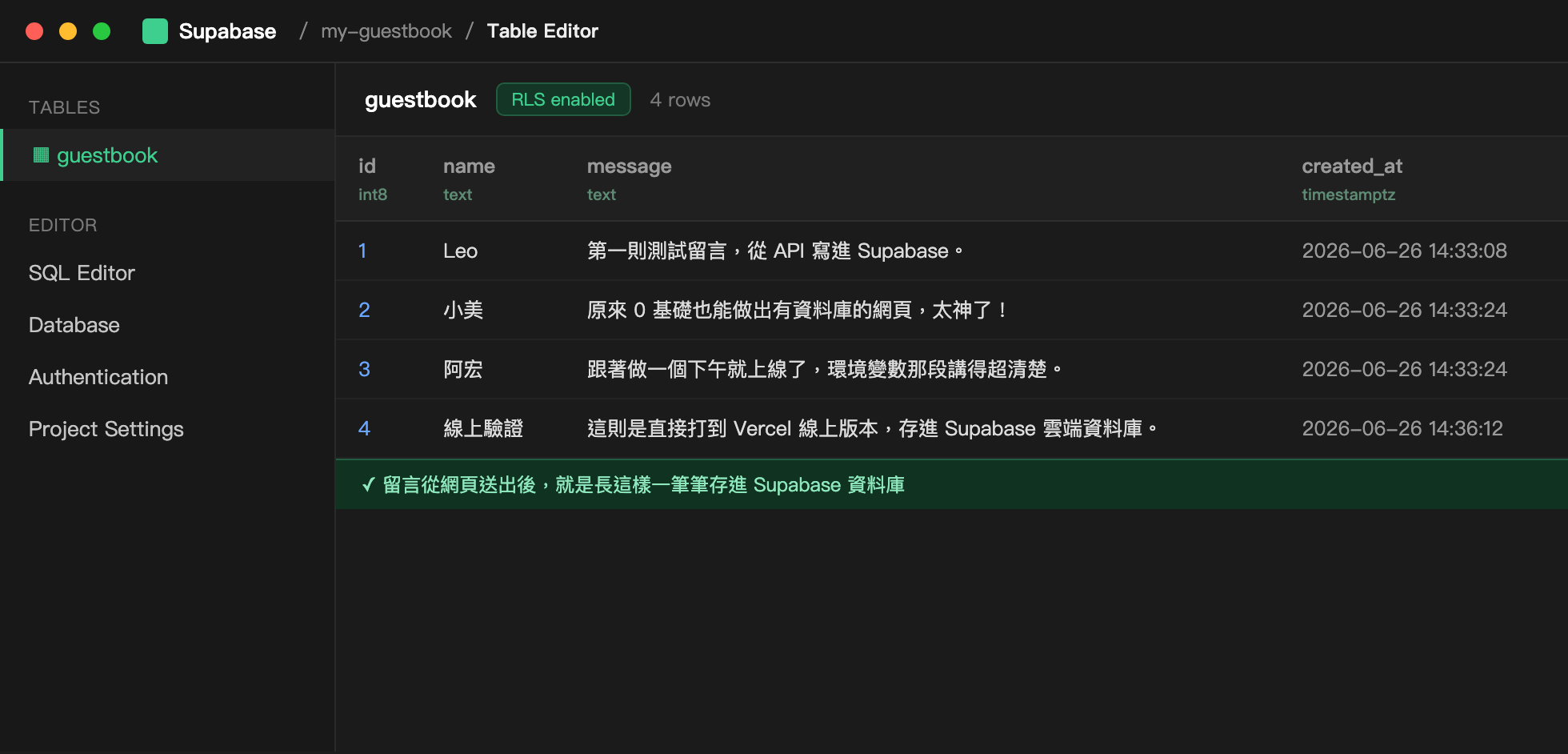The image size is (1568, 754).
Task: Click timestamp 2026-06-26 14:33:08
Action: tap(1404, 251)
